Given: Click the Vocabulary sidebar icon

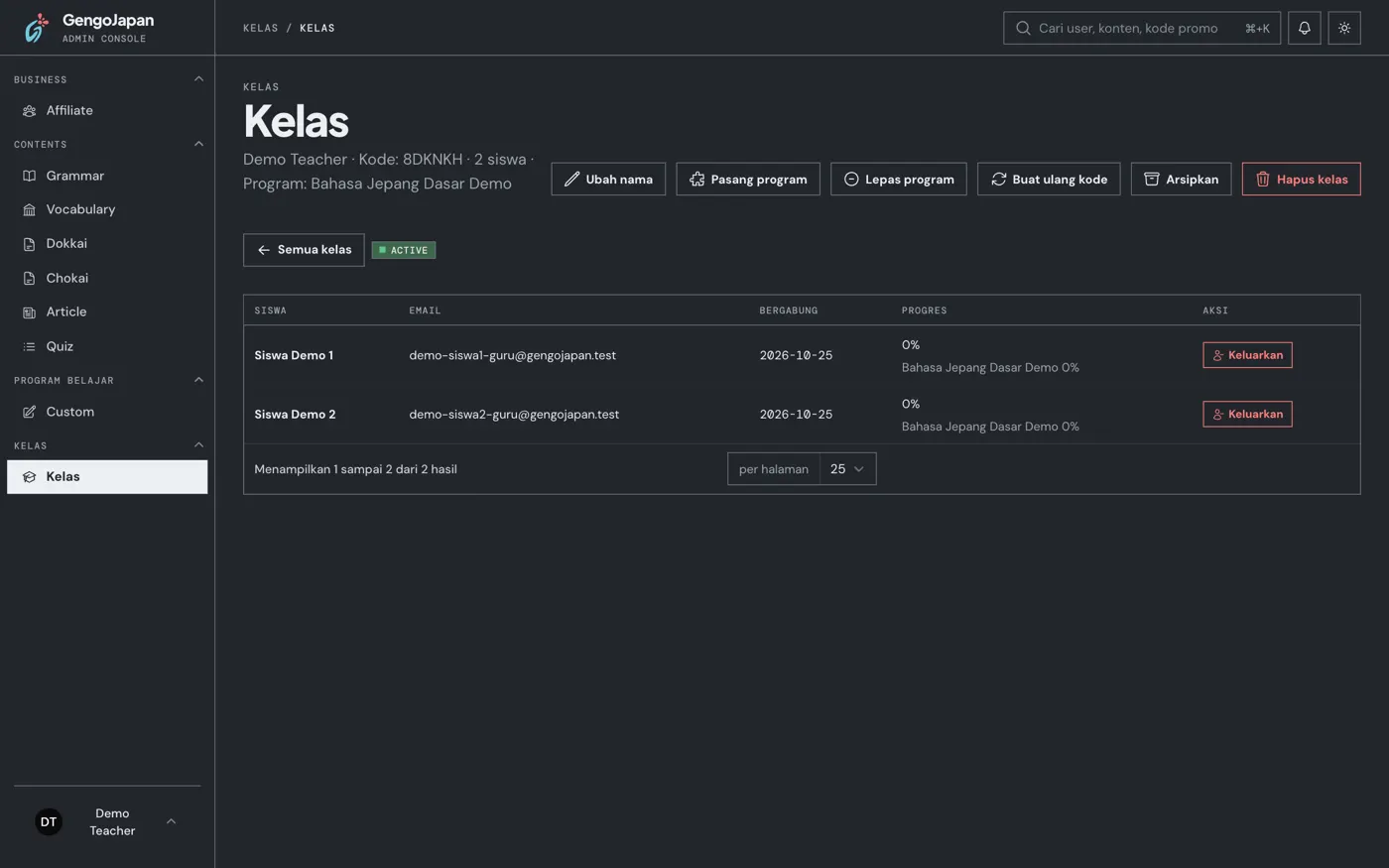Looking at the screenshot, I should coord(29,210).
